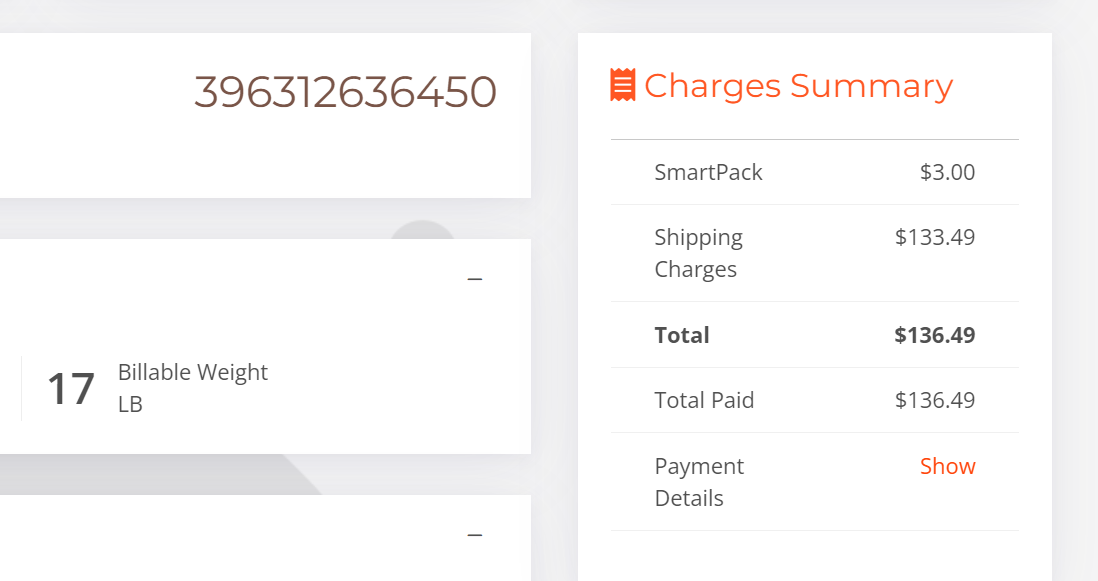Click the bold Total label
Viewport: 1098px width, 581px height.
(682, 335)
